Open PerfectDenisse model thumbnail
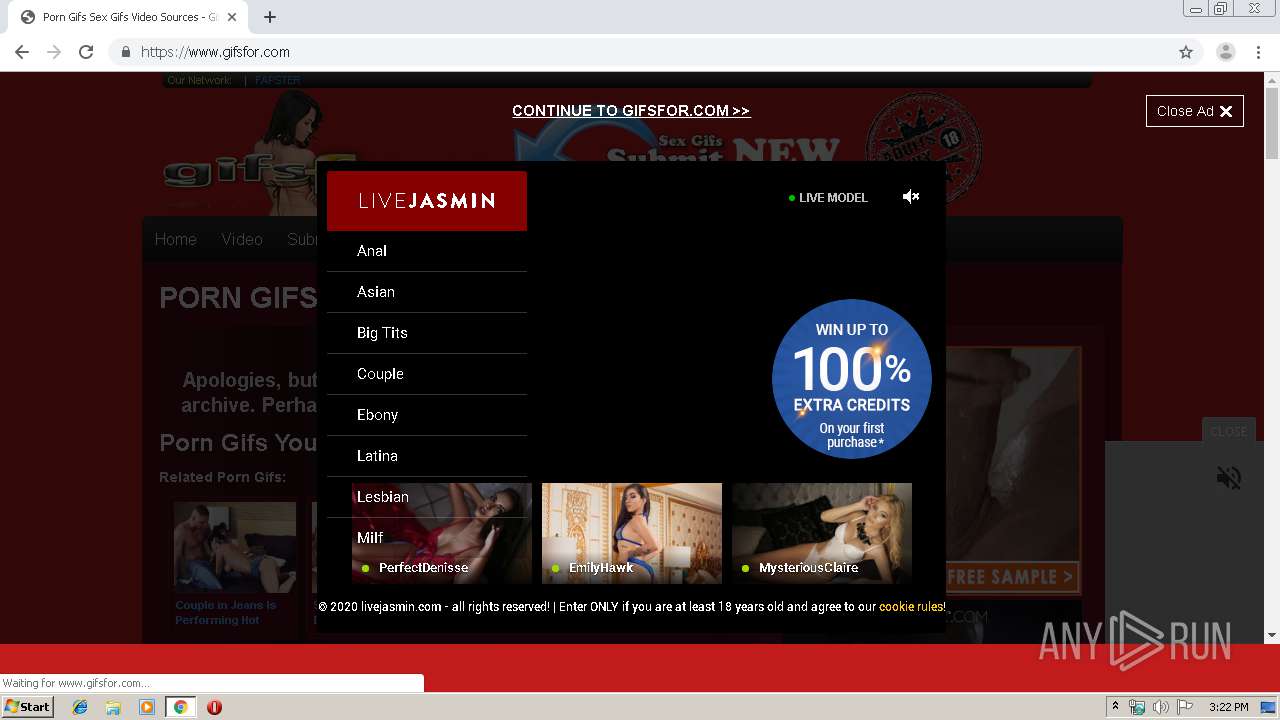The image size is (1280, 720). click(x=442, y=533)
